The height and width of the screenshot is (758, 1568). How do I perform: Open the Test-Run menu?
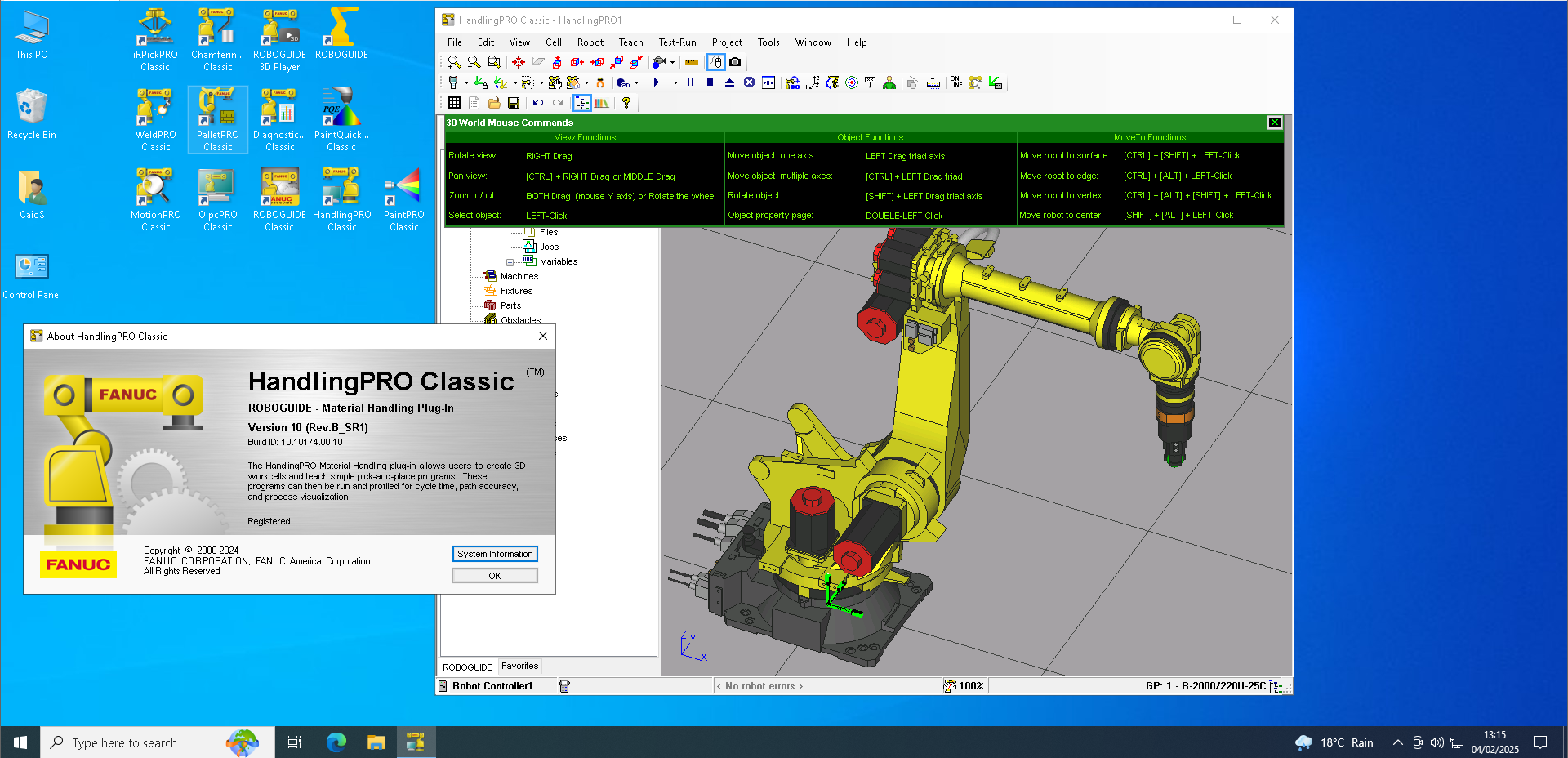click(677, 42)
